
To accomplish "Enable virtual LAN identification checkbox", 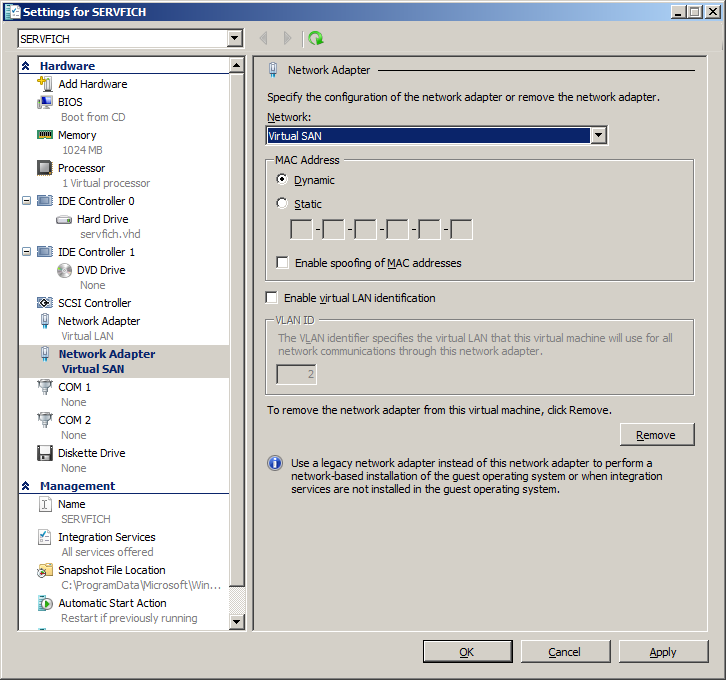I will (x=271, y=297).
